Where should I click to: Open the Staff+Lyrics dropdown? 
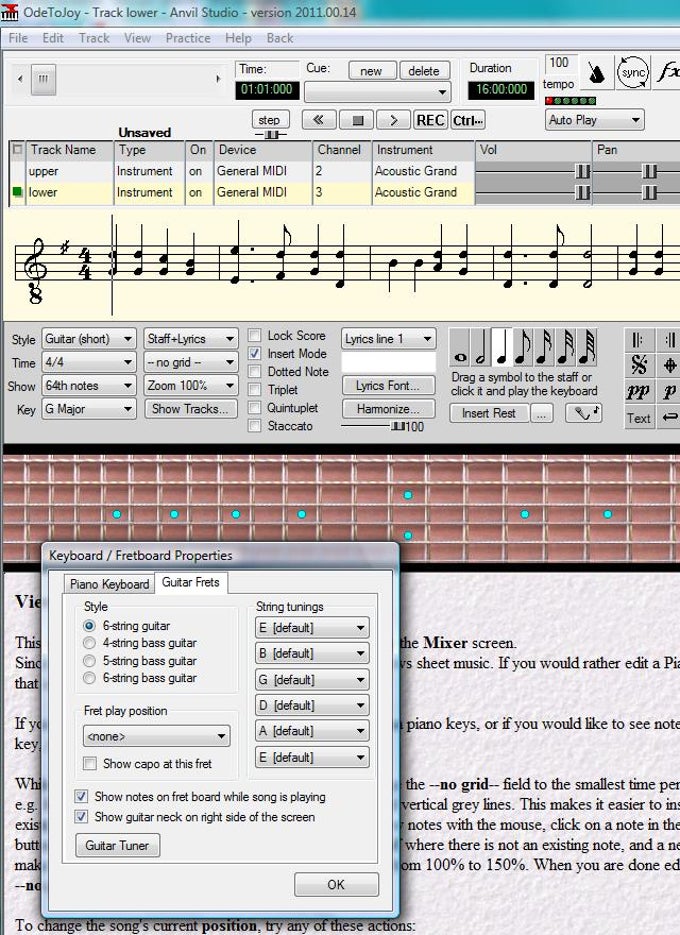pos(191,339)
